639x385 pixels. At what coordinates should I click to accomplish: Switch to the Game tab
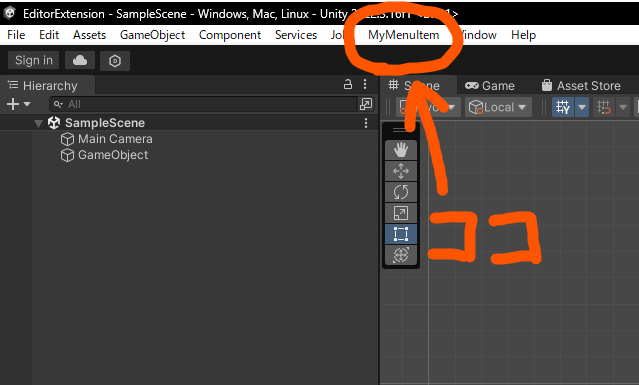coord(490,86)
